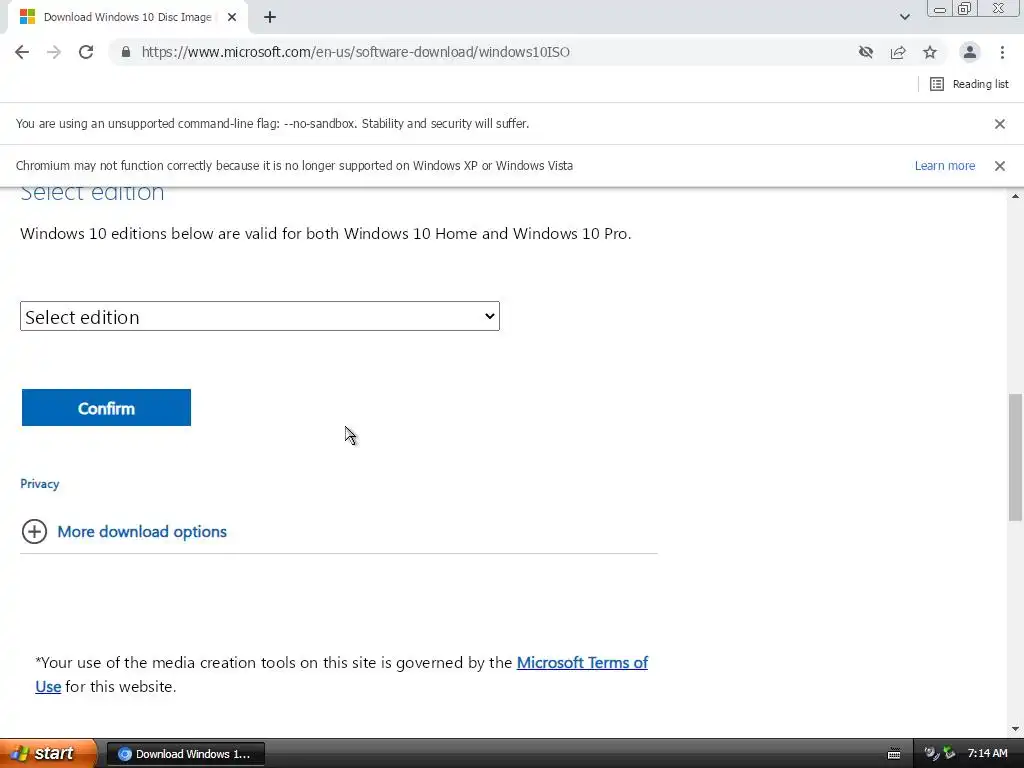Image resolution: width=1024 pixels, height=768 pixels.
Task: Expand More download options
Action: [124, 532]
